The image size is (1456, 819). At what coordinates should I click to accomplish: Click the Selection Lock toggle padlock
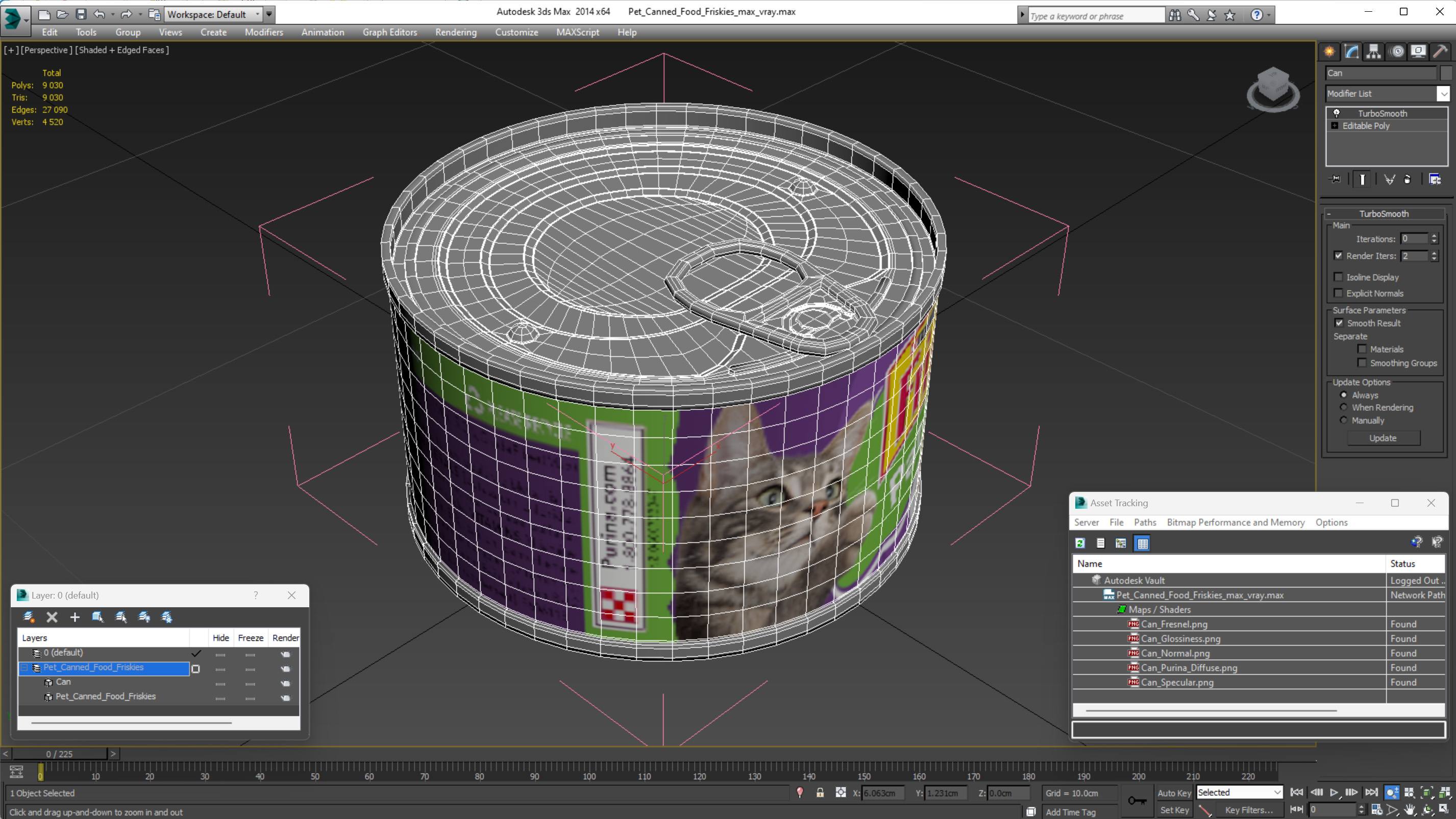[820, 792]
